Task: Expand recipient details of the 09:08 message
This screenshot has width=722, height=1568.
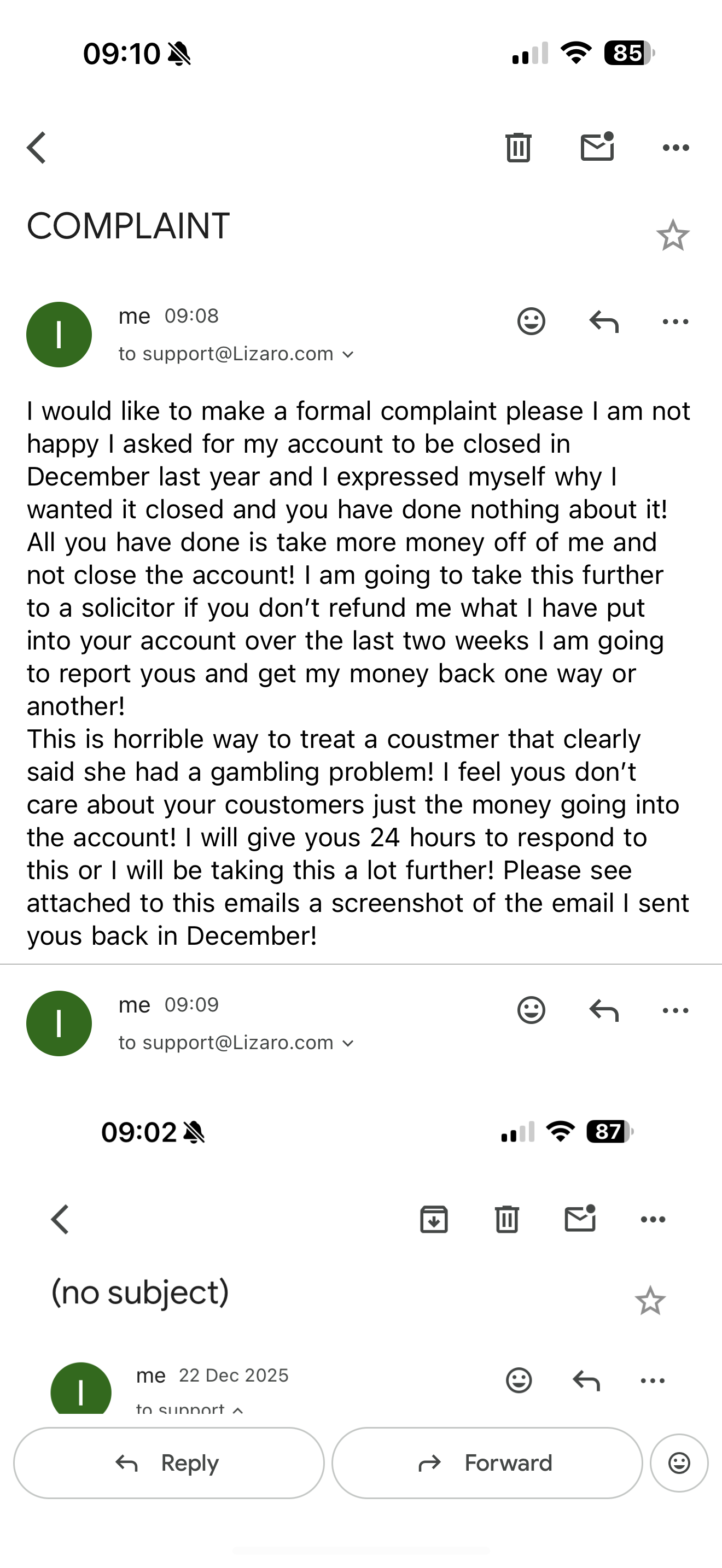Action: (348, 354)
